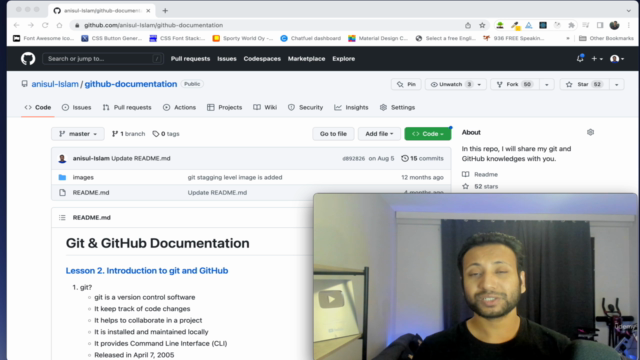The image size is (640, 360).
Task: Switch to the Issues tab
Action: coord(77,107)
